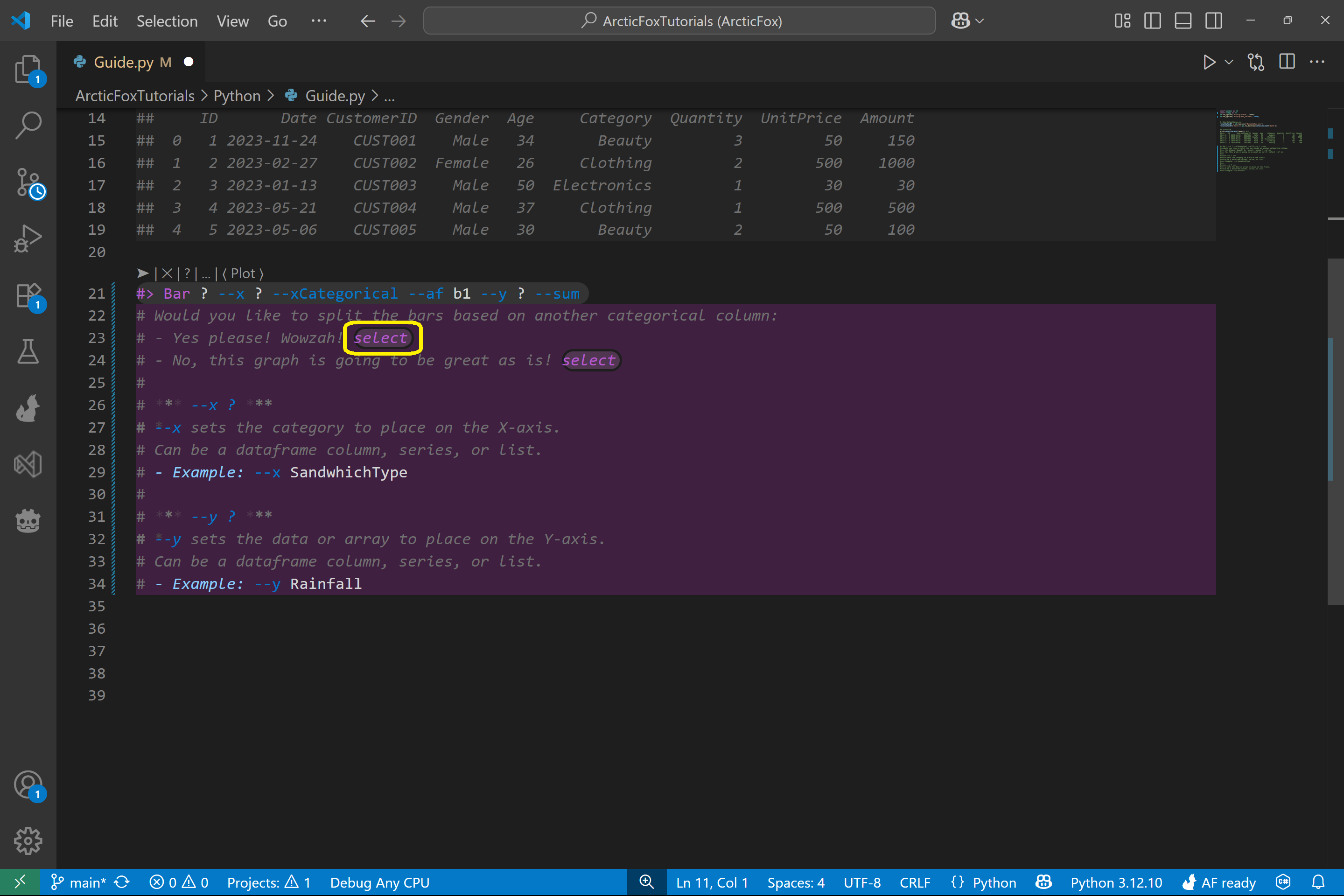Open the Accounts menu

[x=28, y=784]
